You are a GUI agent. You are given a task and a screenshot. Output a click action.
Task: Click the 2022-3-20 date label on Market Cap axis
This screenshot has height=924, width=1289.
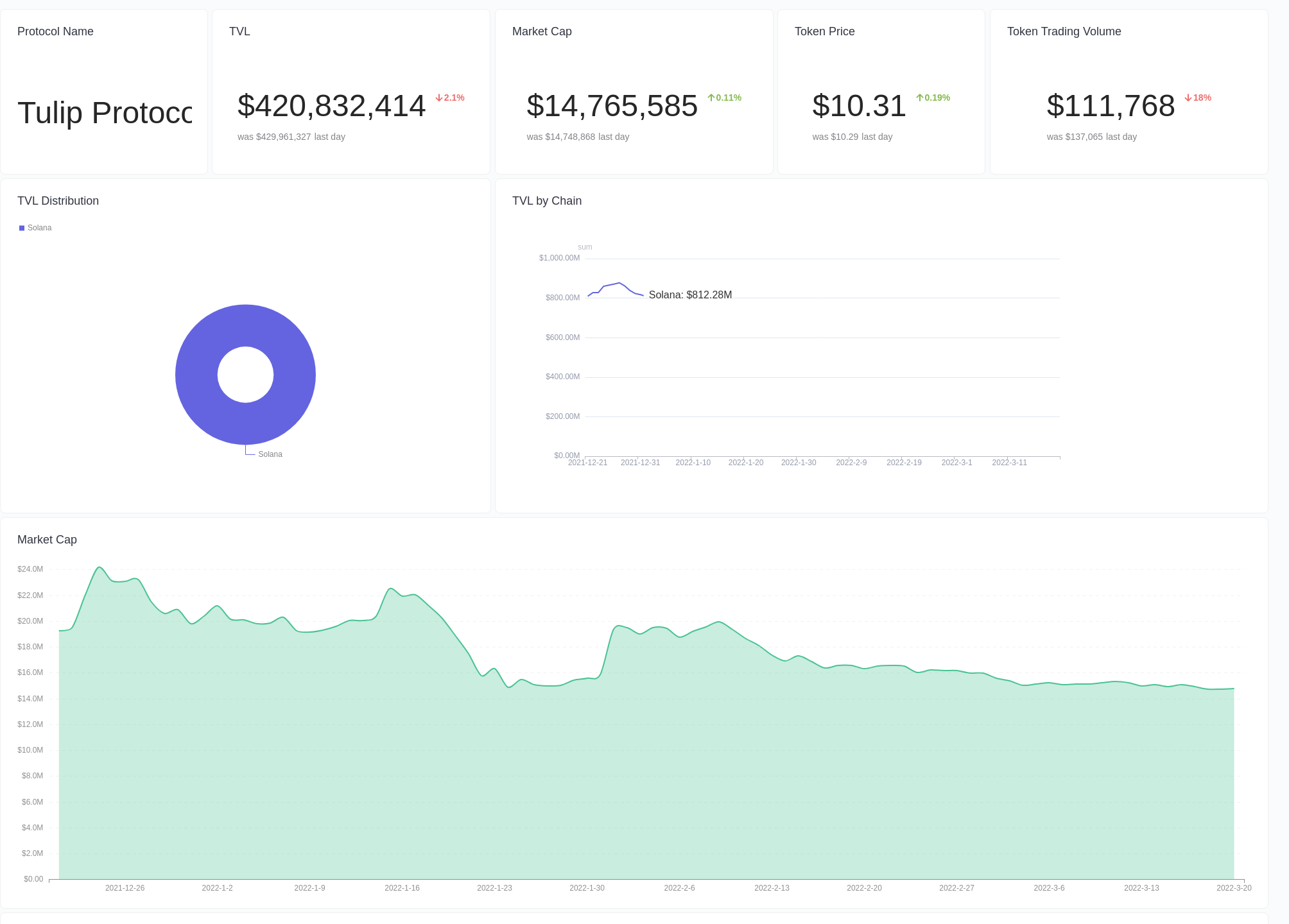click(x=1235, y=888)
